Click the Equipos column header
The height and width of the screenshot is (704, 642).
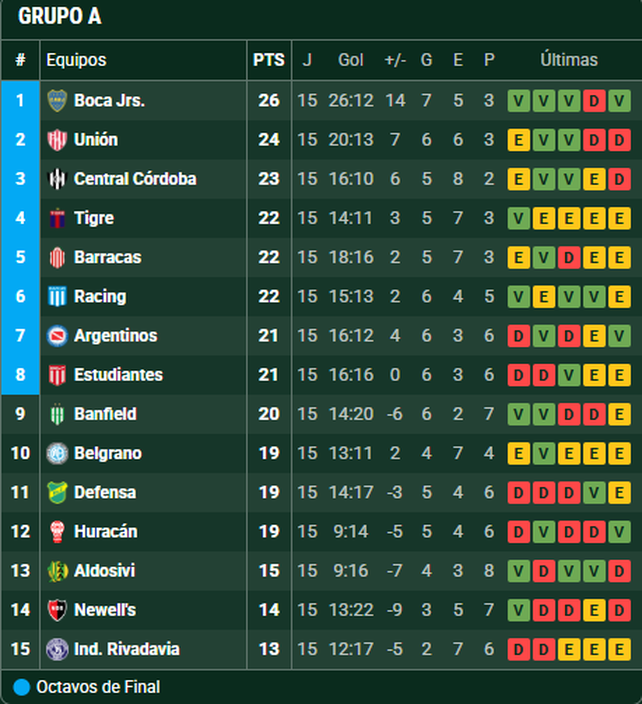(76, 60)
